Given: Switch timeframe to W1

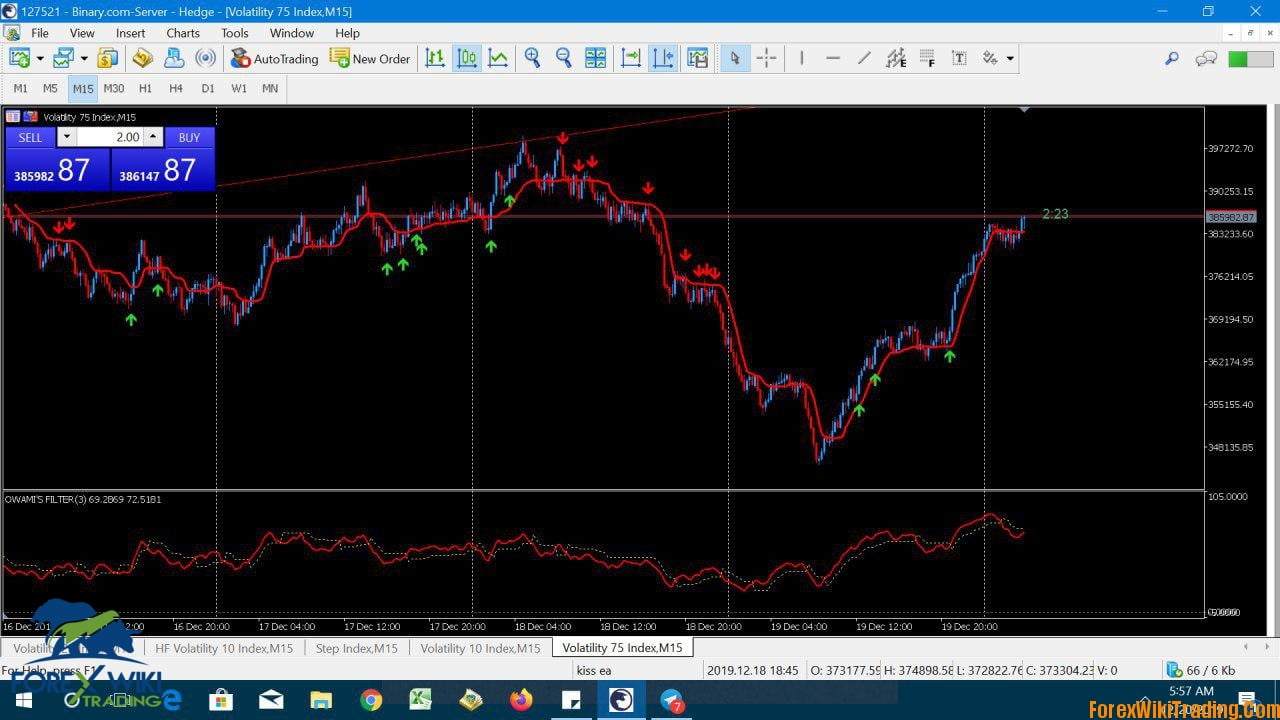Looking at the screenshot, I should tap(239, 88).
